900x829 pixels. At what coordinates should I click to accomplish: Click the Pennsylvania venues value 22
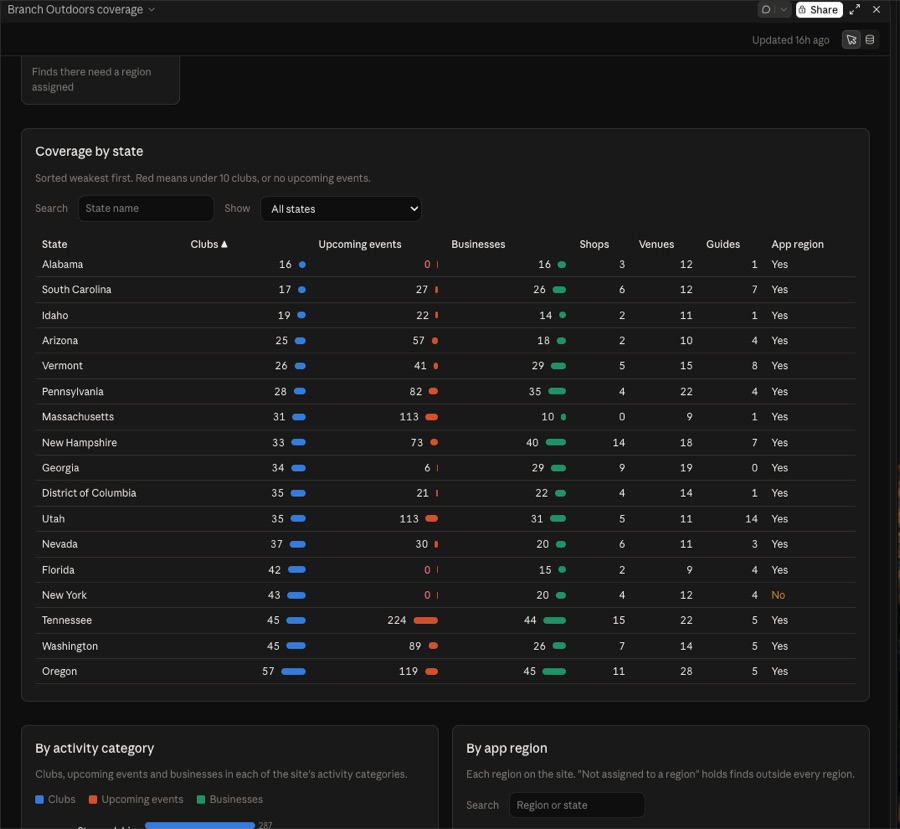(x=686, y=392)
